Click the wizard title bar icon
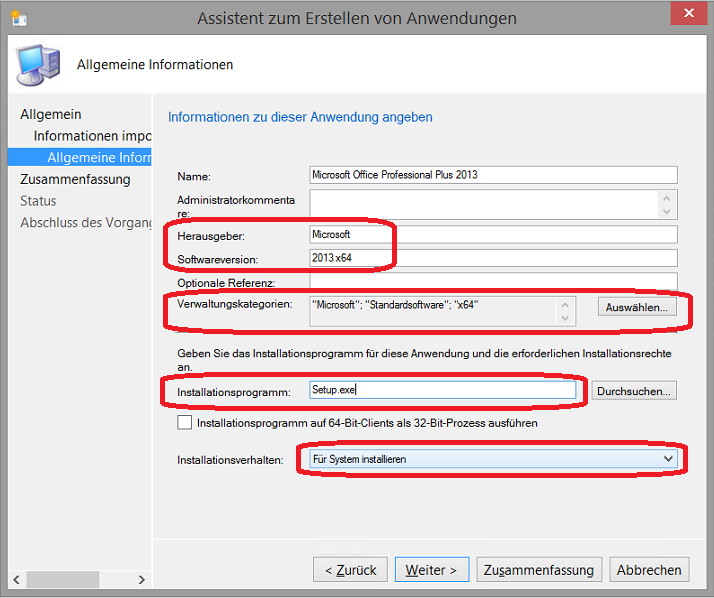The height and width of the screenshot is (598, 714). (19, 18)
